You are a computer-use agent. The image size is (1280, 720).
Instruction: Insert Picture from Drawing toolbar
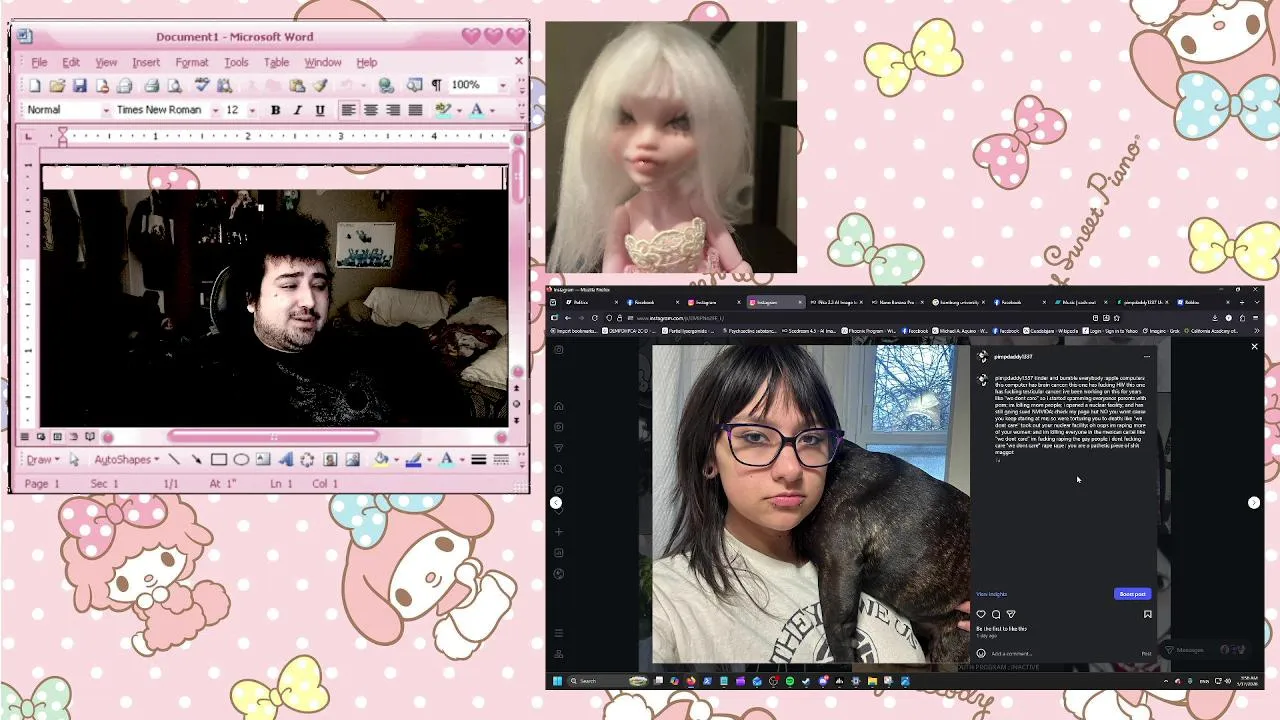click(352, 460)
